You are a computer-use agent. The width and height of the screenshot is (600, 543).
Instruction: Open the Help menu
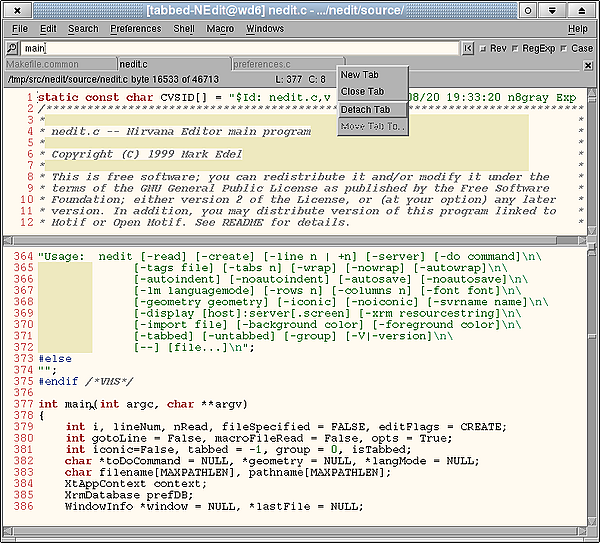[577, 29]
